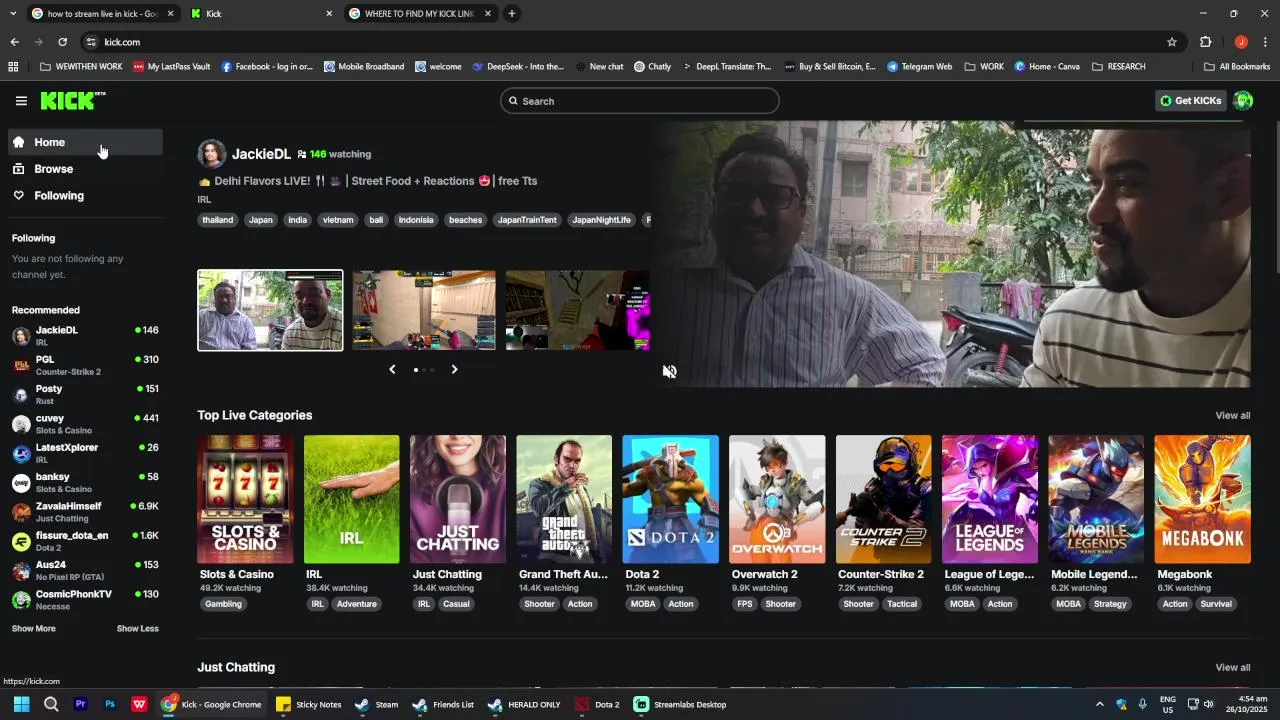This screenshot has height=720, width=1280.
Task: Go back in Chrome
Action: click(14, 42)
